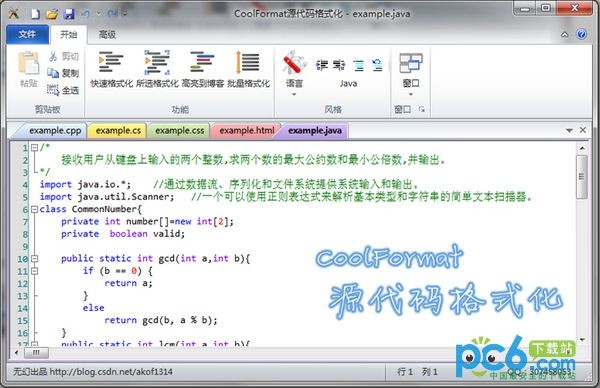The height and width of the screenshot is (388, 600).
Task: Open the customize quick access toolbar dropdown
Action: click(124, 14)
